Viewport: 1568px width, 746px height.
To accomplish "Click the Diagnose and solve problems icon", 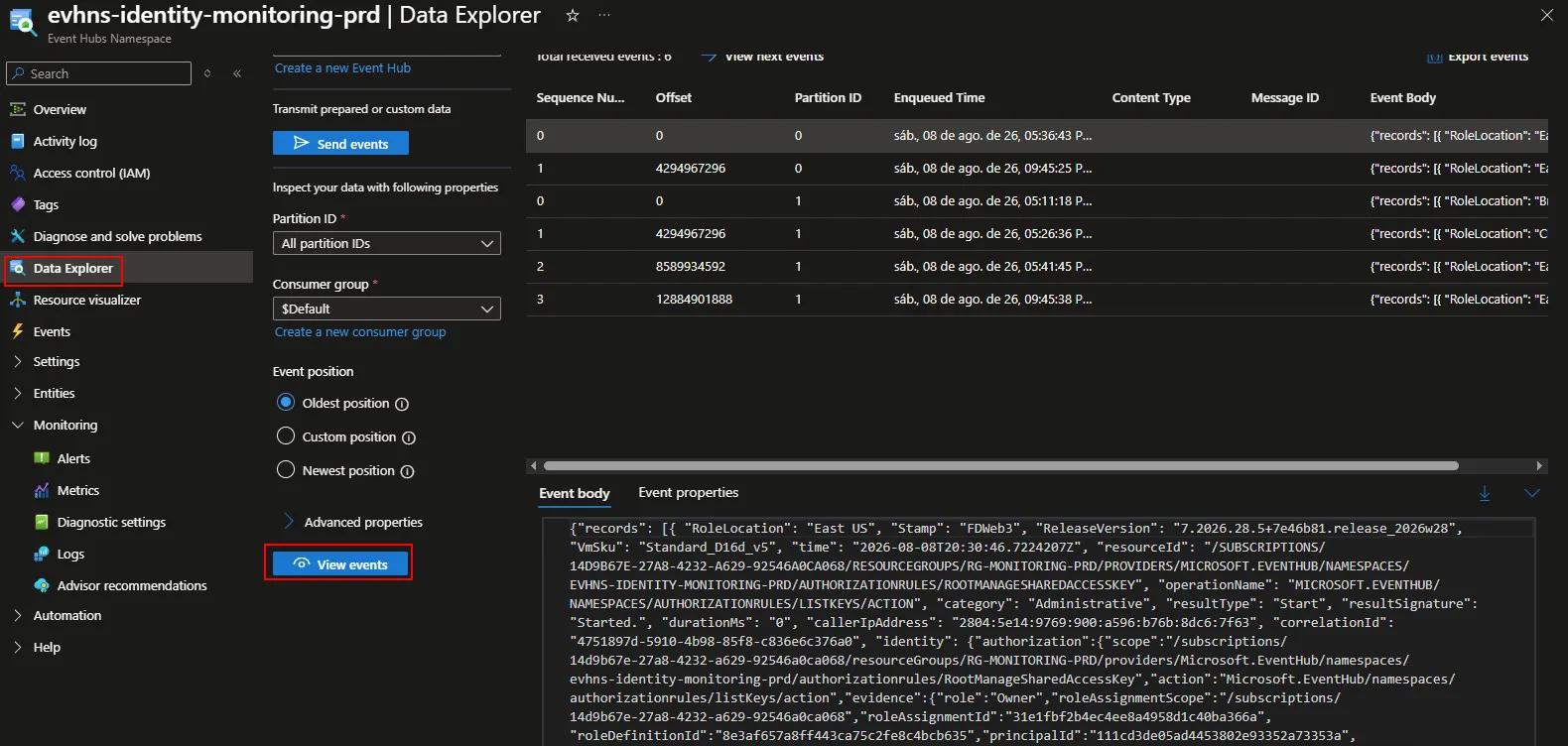I will click(x=17, y=236).
